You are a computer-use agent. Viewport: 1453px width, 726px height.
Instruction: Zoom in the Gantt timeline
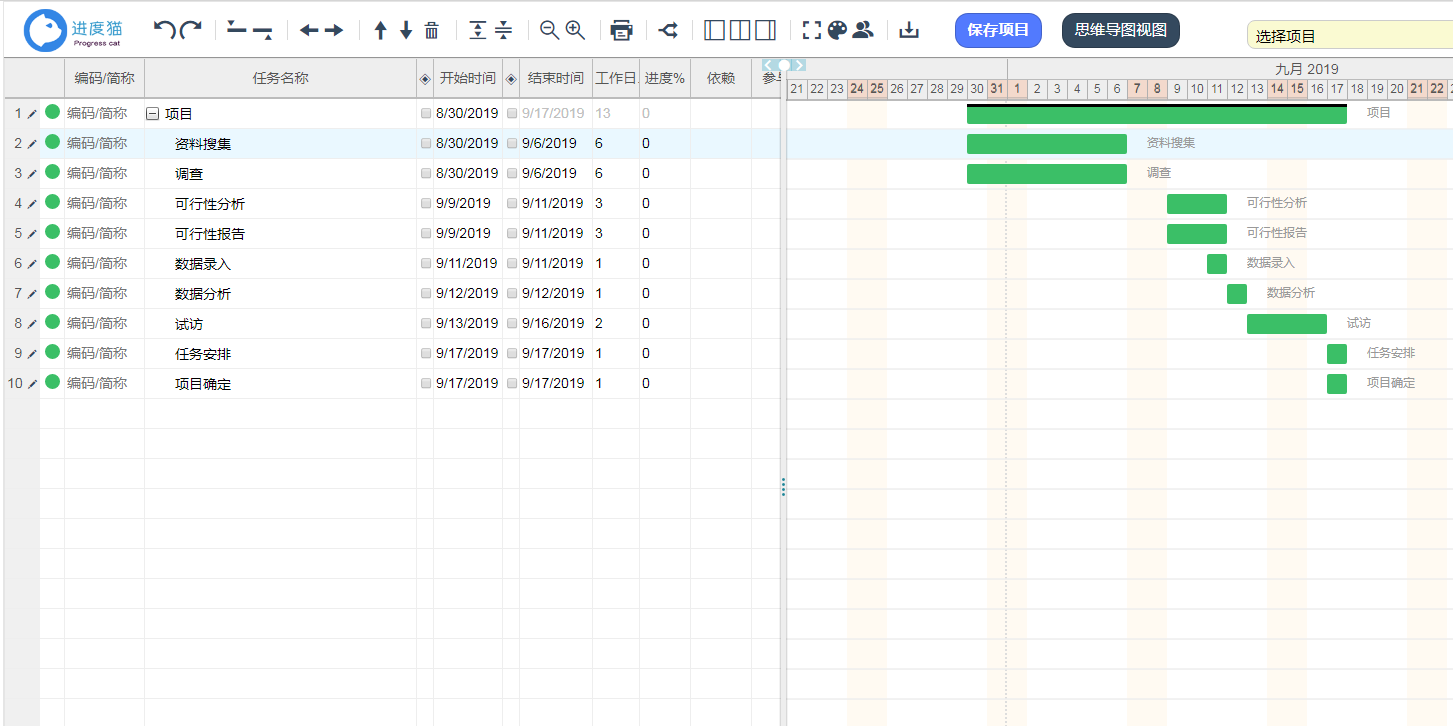pos(575,30)
